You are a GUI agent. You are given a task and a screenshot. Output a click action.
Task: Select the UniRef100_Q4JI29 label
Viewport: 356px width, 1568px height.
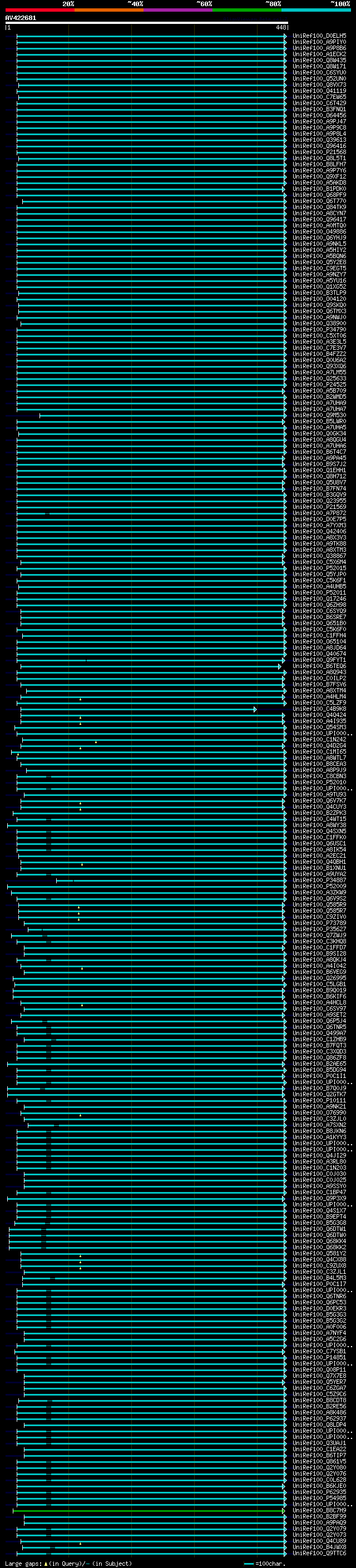point(319,1156)
